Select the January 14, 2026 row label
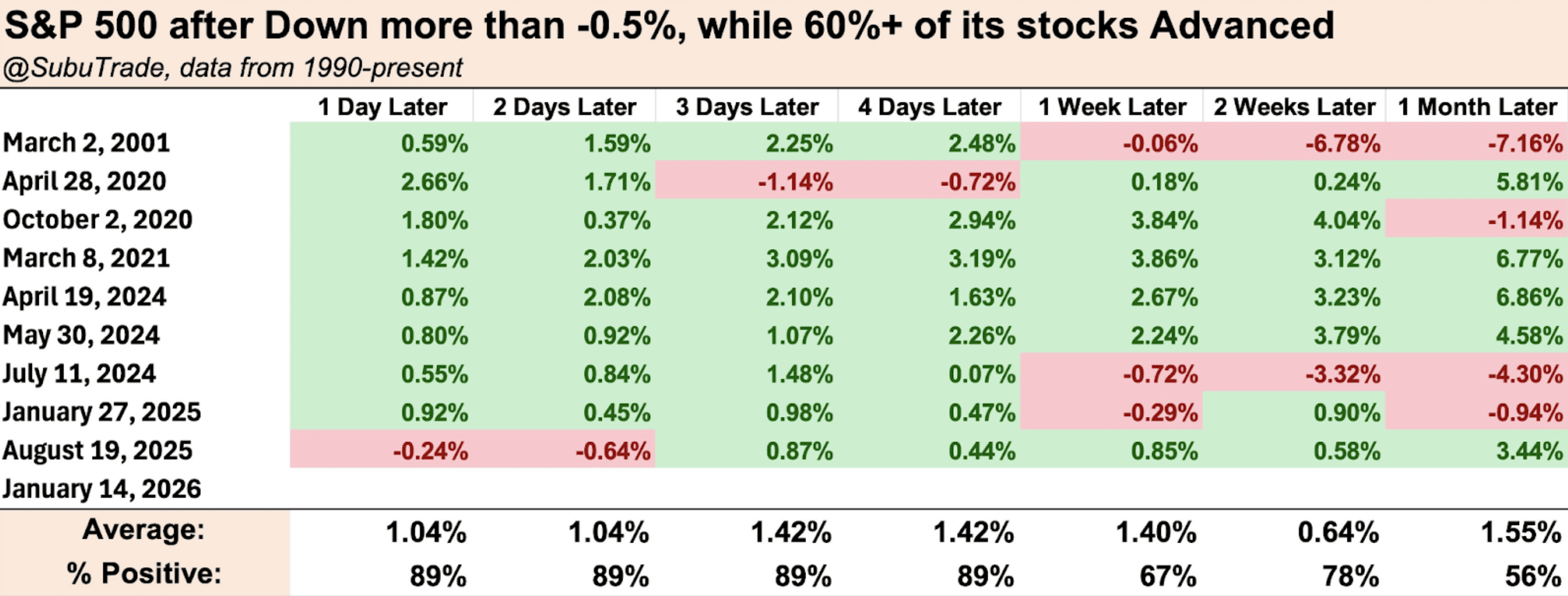The height and width of the screenshot is (596, 1568). (102, 489)
